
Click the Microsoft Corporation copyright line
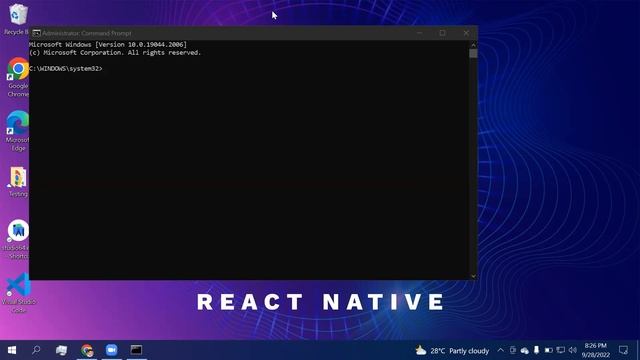[x=115, y=53]
